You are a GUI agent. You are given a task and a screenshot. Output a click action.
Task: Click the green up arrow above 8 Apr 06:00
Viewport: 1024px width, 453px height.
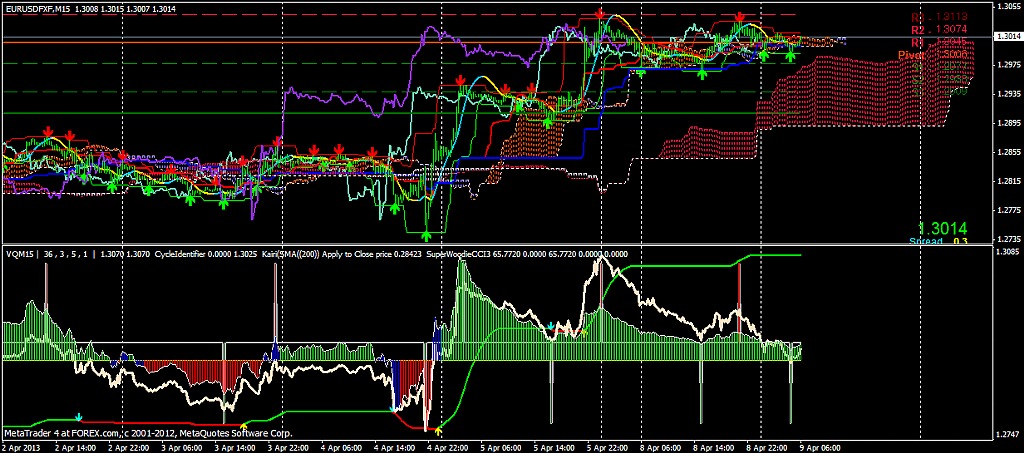[702, 73]
